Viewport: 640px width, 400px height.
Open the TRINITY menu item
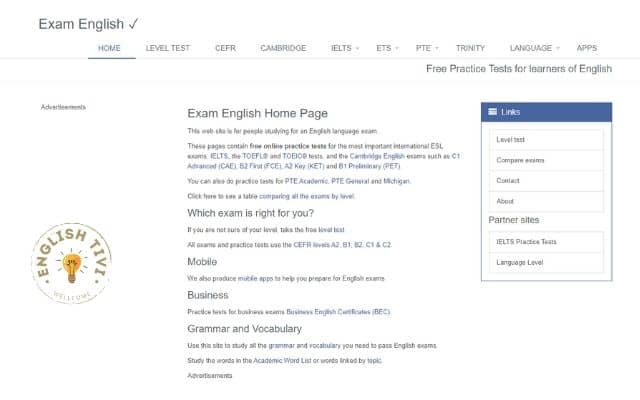pos(470,48)
